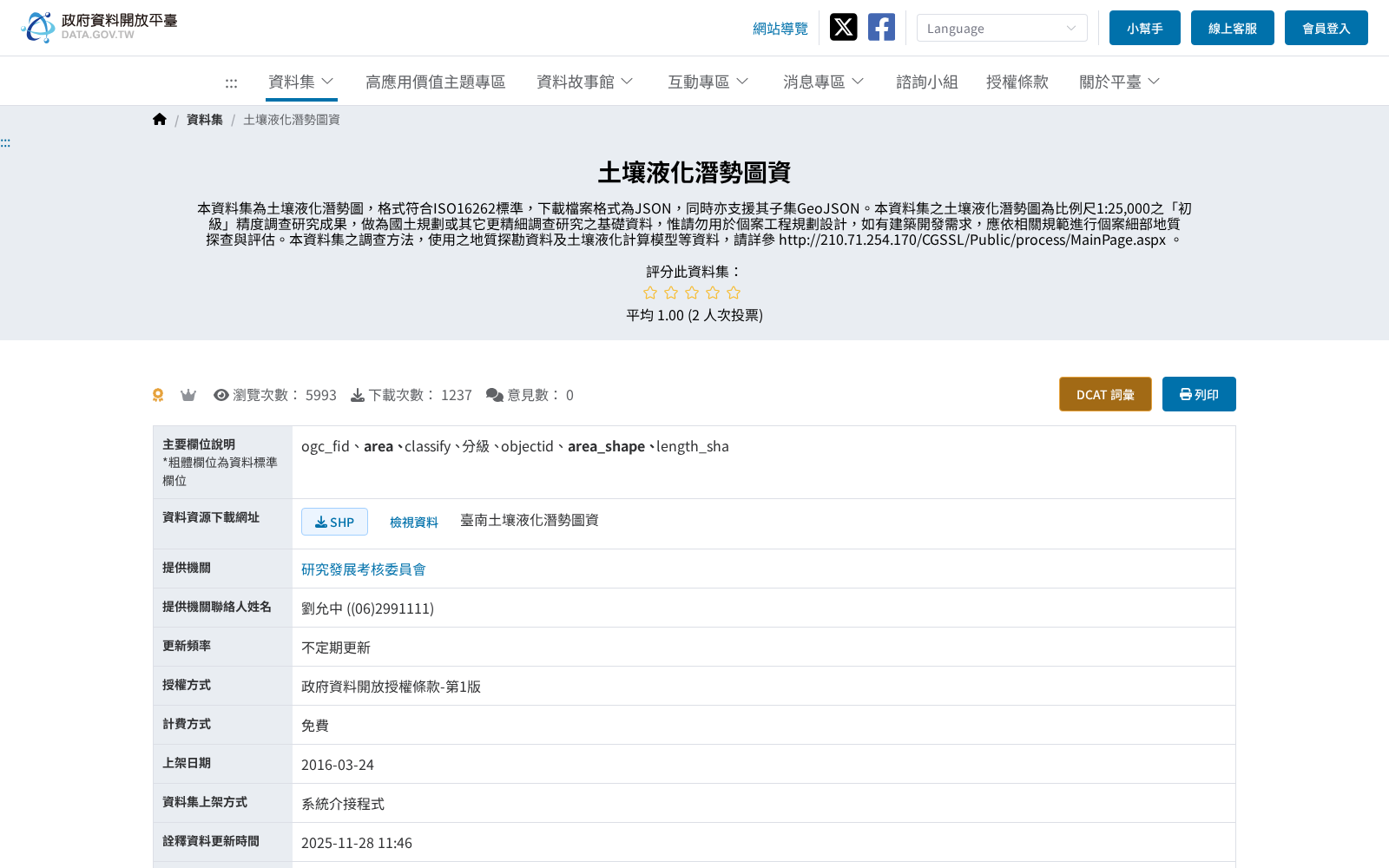The height and width of the screenshot is (868, 1389).
Task: Click the contact 劉允中 ((06)2991111)
Action: pos(367,608)
